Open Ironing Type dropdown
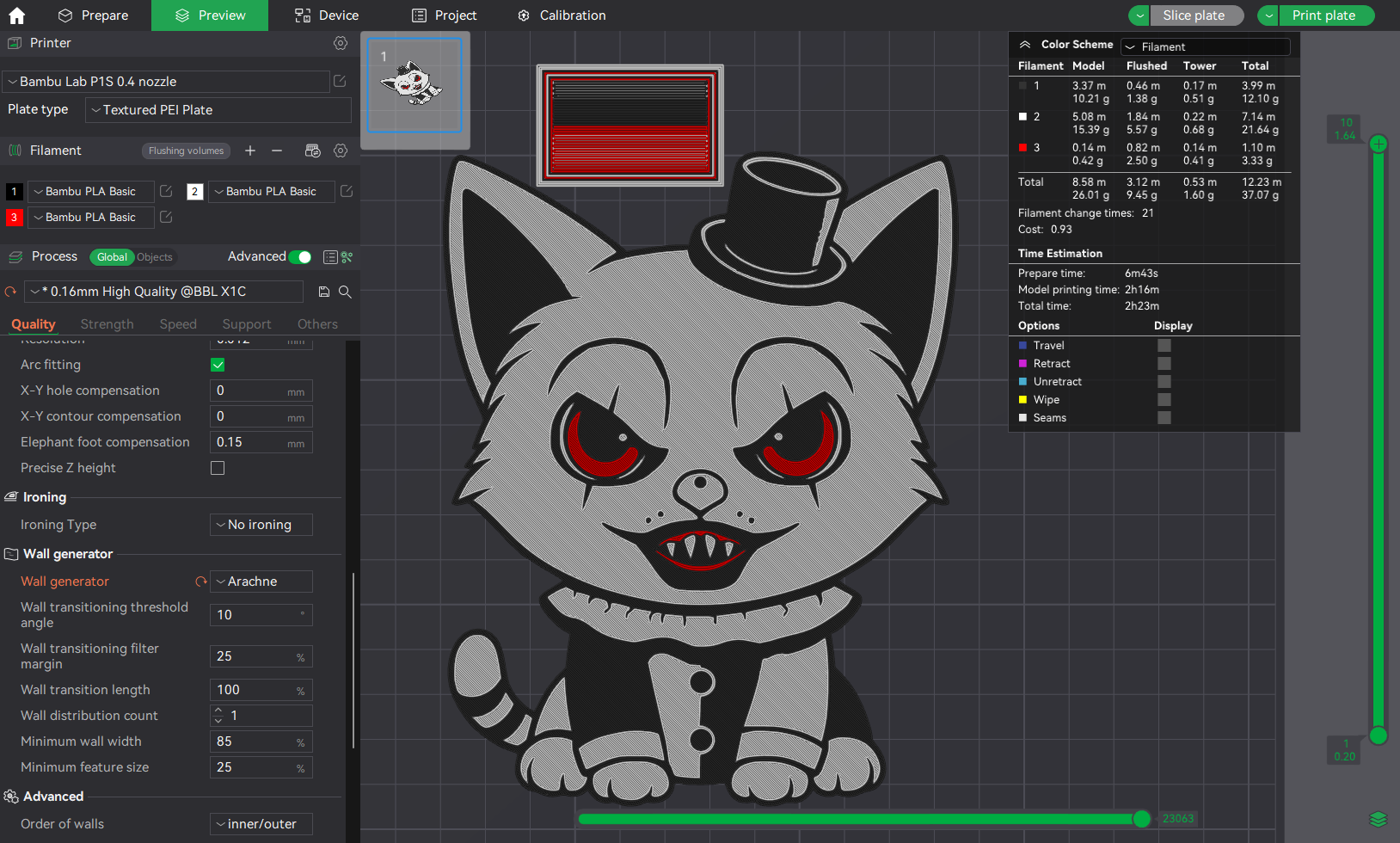 (261, 525)
